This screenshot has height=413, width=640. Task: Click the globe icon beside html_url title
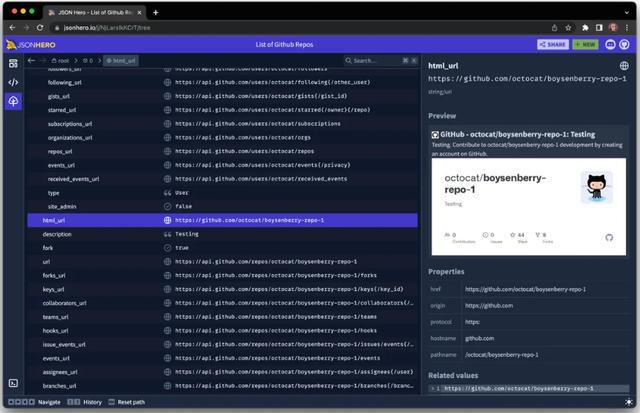[x=624, y=65]
